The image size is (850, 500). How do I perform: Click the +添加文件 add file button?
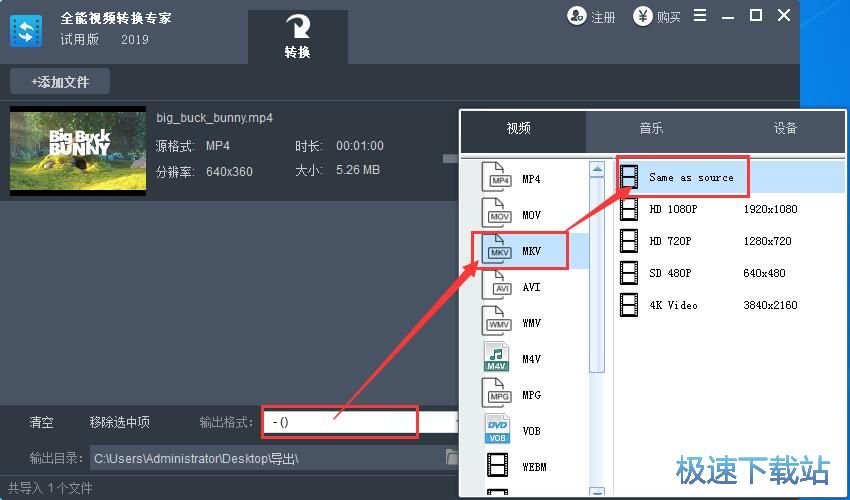tap(60, 81)
